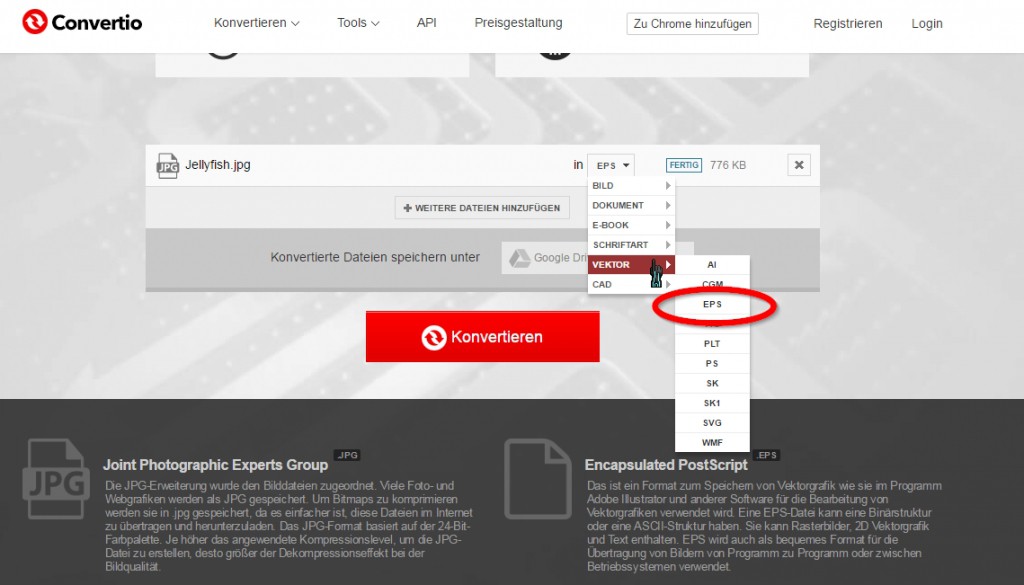
Task: Expand the Tools navigation menu
Action: tap(358, 23)
